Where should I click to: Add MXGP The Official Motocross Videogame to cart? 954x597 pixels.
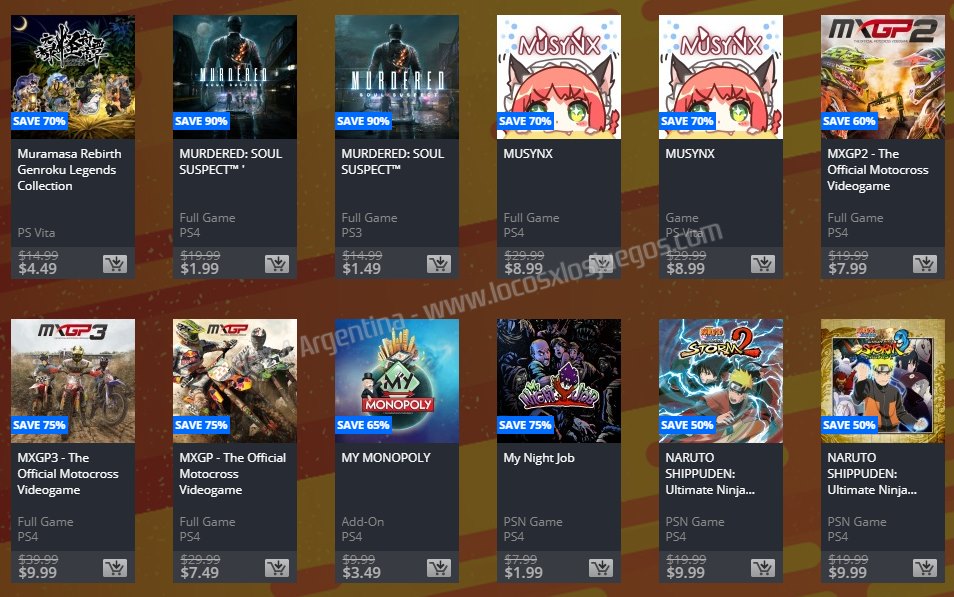277,568
